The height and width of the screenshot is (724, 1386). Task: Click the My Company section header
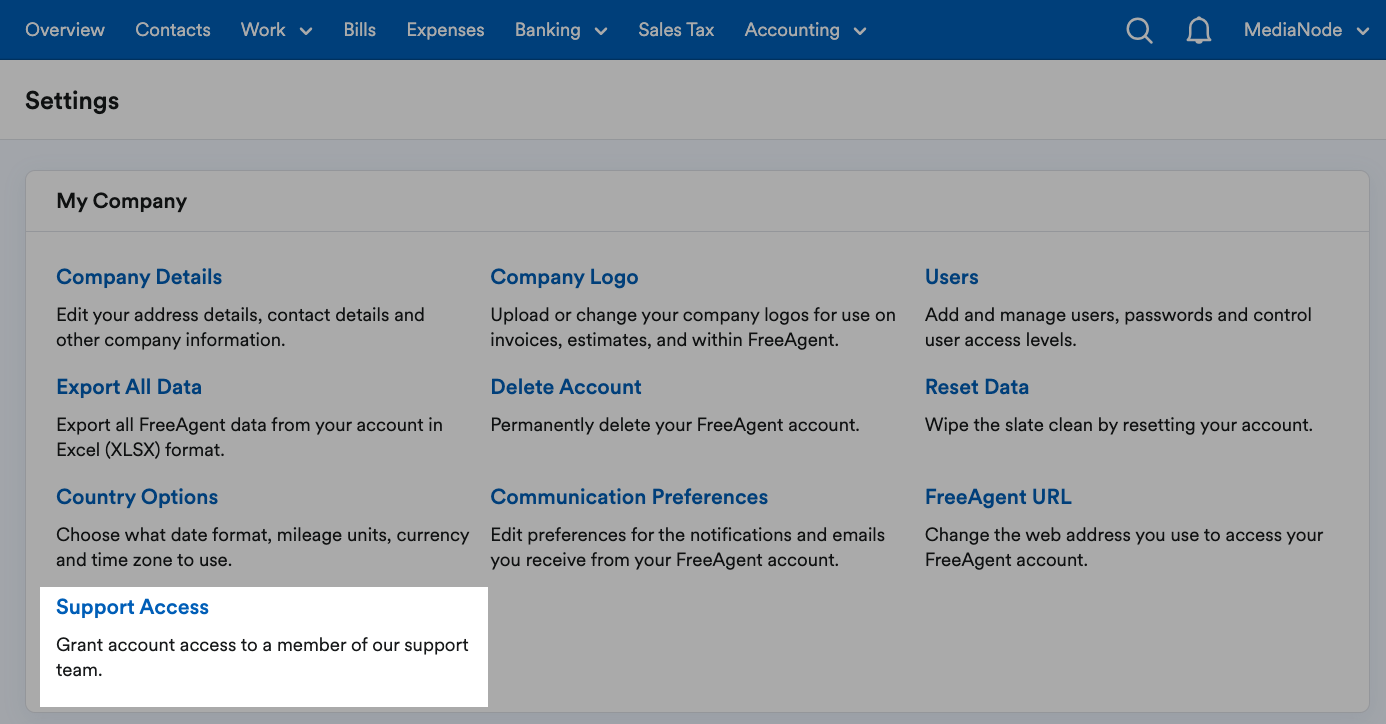(122, 201)
